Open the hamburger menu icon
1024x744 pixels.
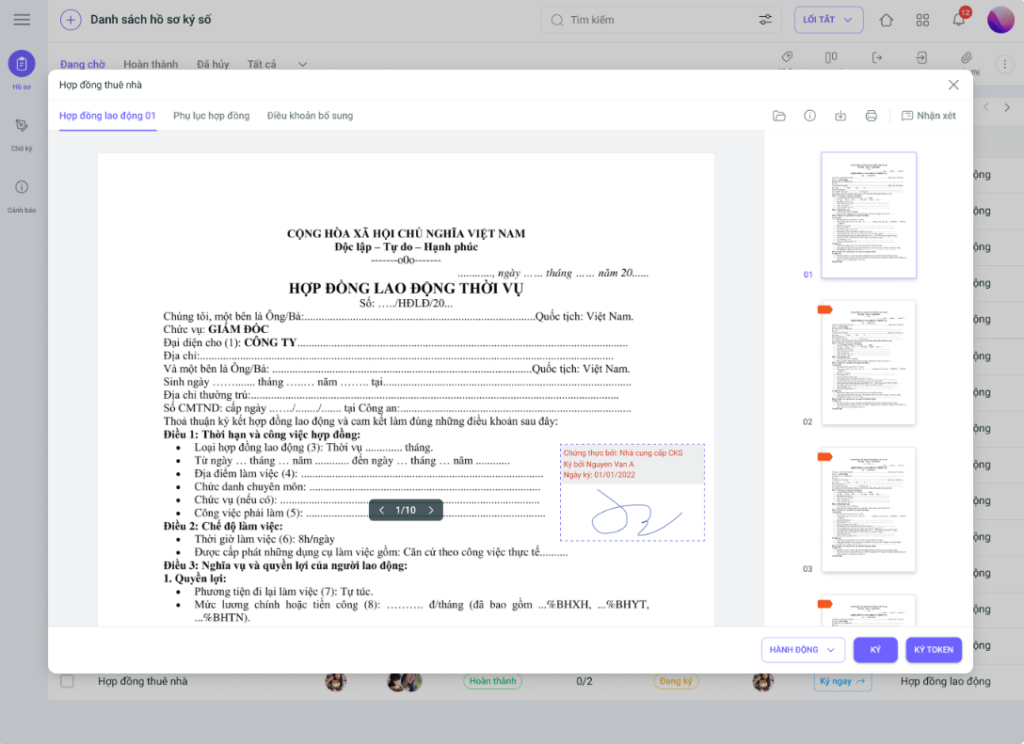pos(22,20)
